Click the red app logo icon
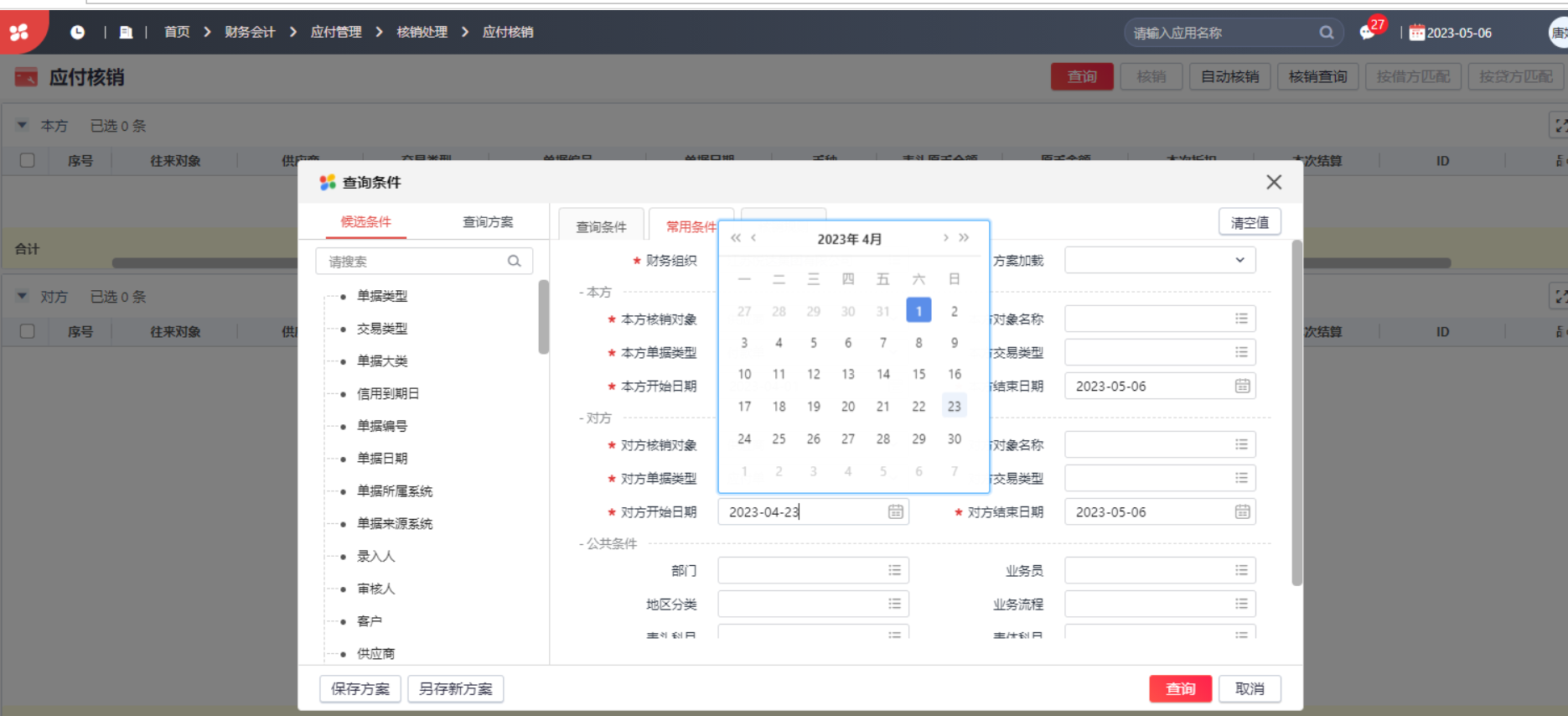Viewport: 1568px width, 716px height. pyautogui.click(x=18, y=32)
